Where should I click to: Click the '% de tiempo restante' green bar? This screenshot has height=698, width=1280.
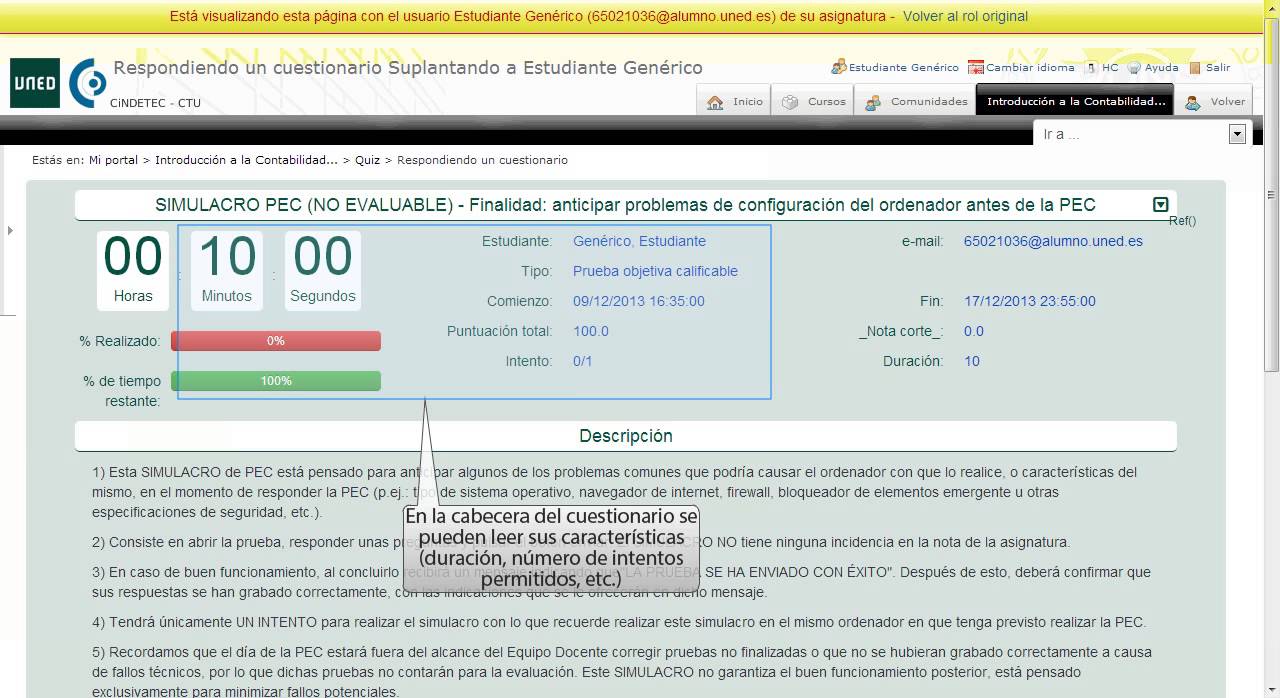click(x=276, y=381)
